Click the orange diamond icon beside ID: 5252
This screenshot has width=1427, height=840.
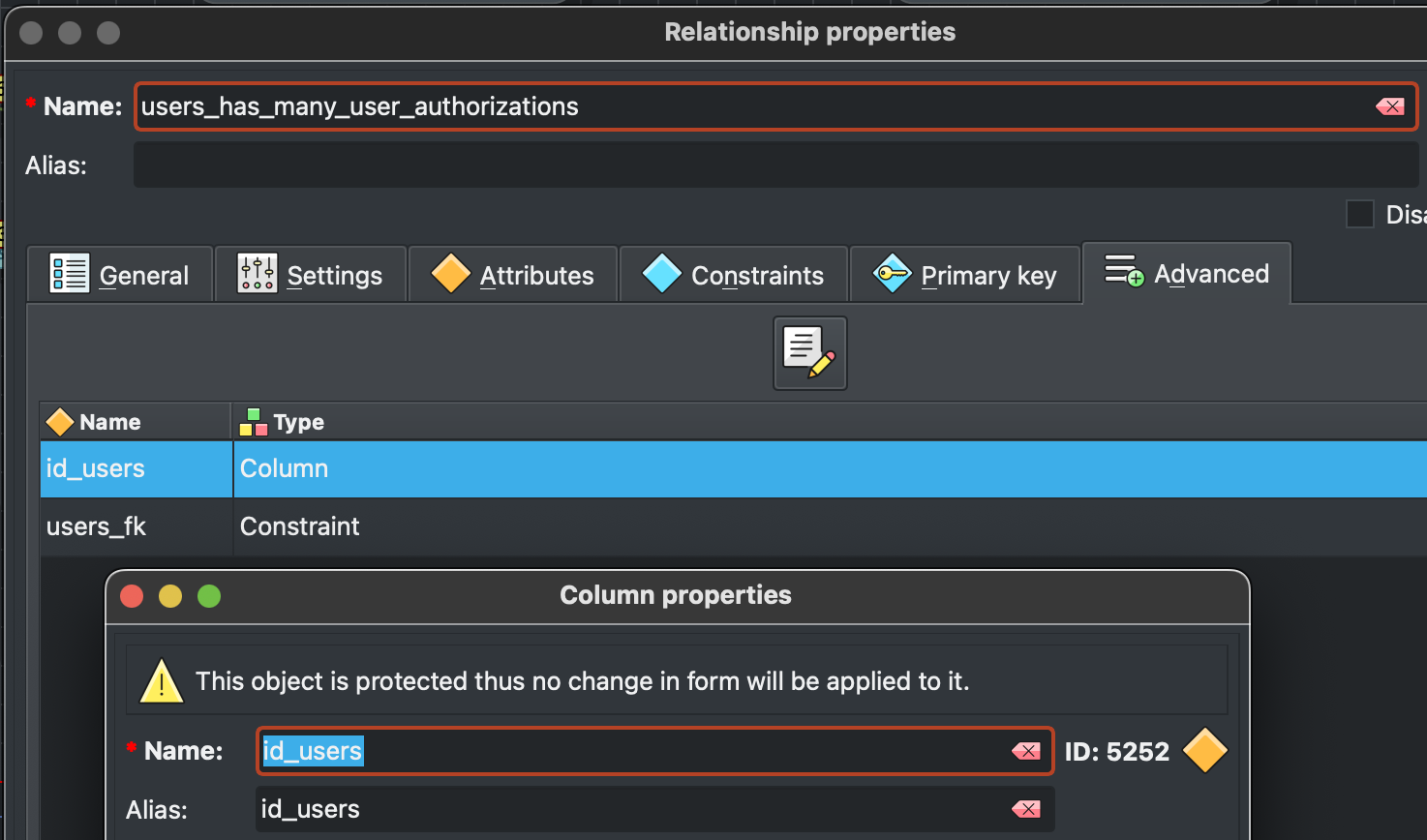(1204, 751)
